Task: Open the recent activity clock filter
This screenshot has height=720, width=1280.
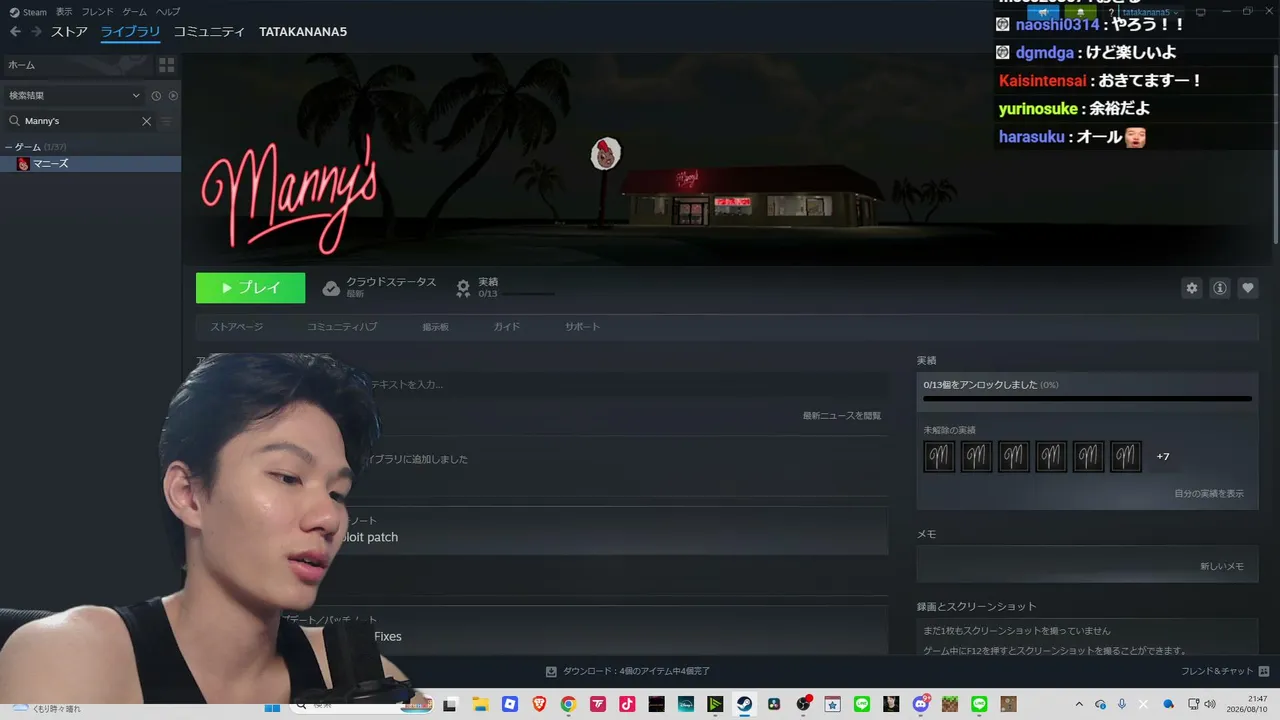Action: tap(156, 96)
